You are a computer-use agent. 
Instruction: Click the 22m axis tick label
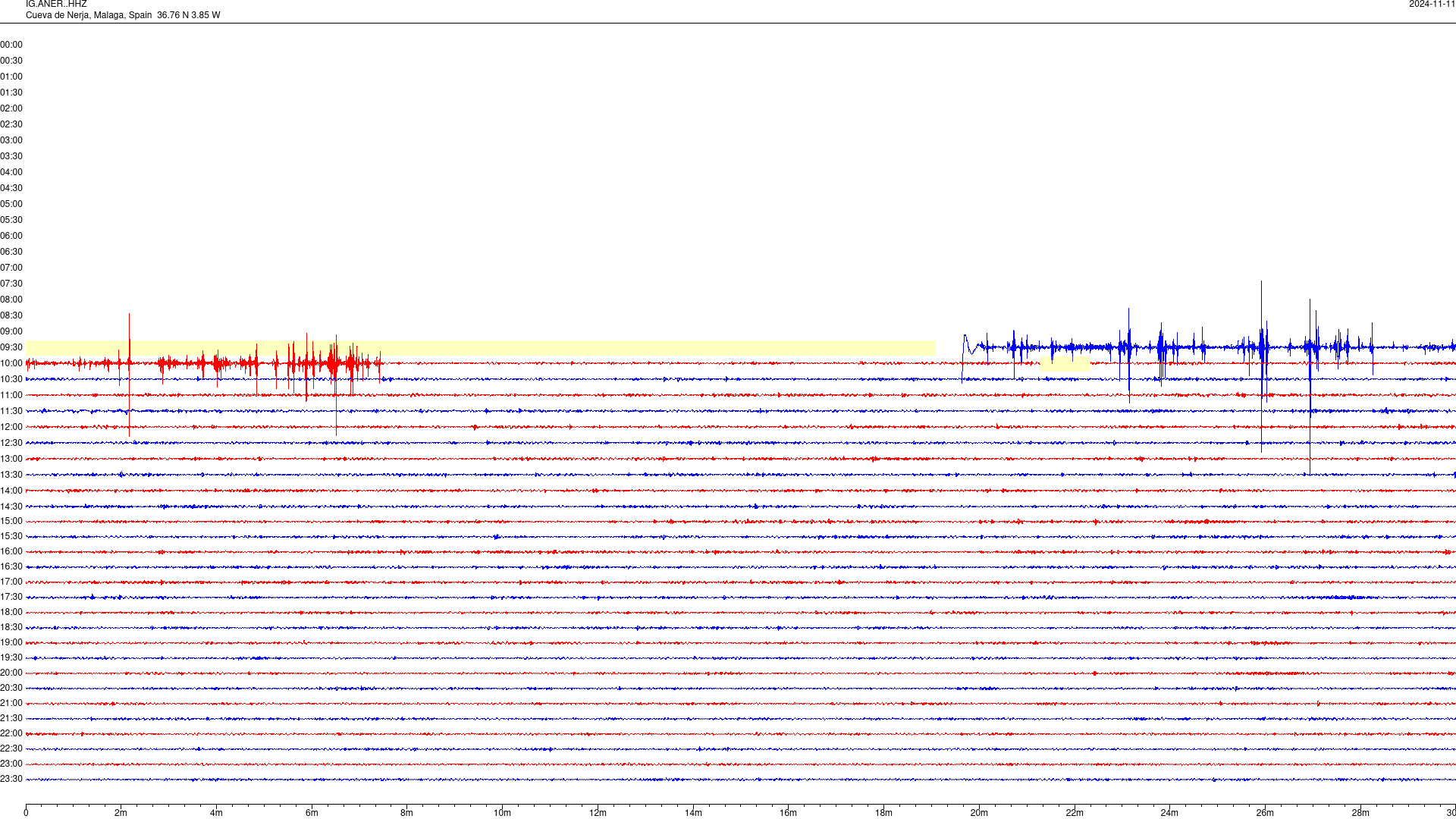click(1075, 813)
